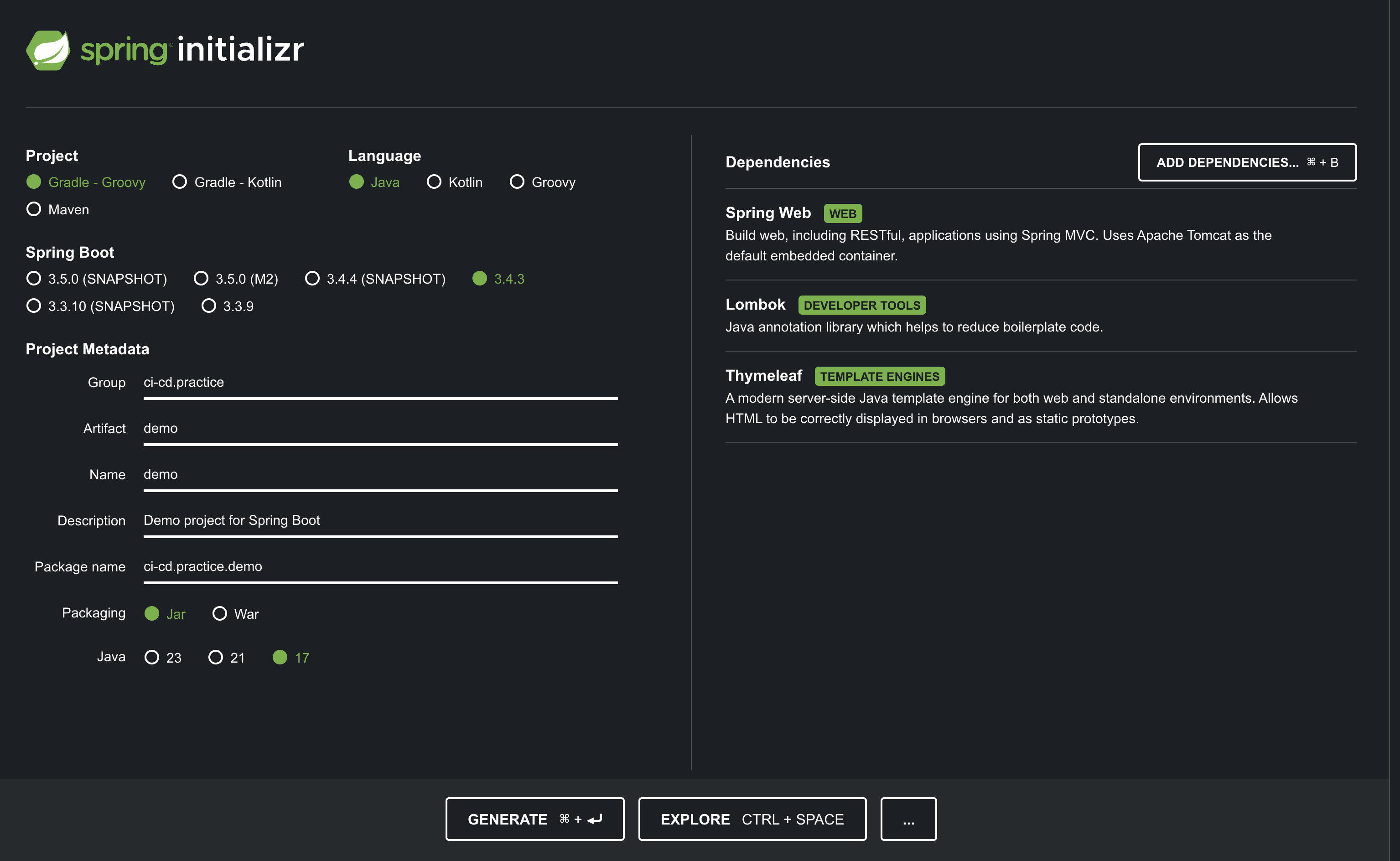Click the more options ellipsis button

(x=908, y=819)
